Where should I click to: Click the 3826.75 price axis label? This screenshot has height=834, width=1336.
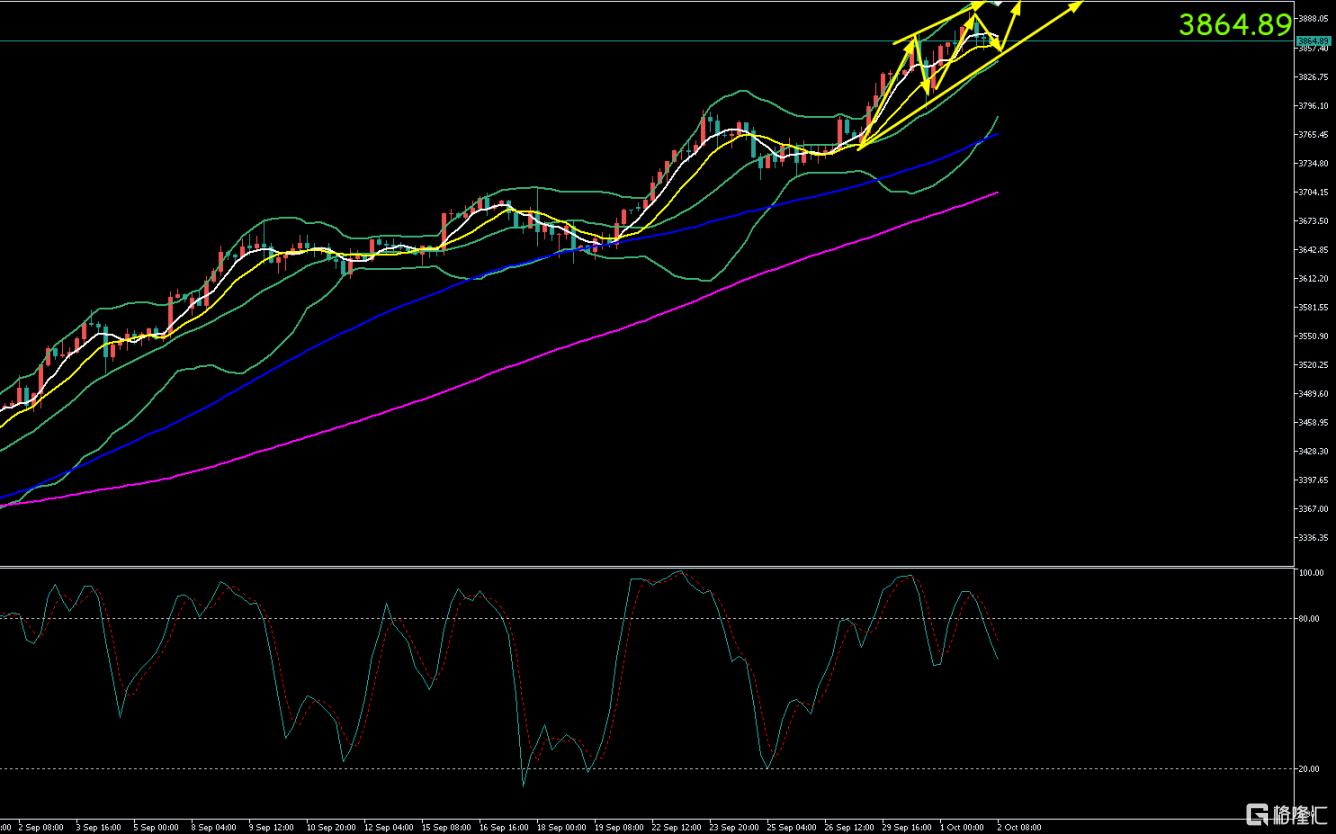(1313, 77)
